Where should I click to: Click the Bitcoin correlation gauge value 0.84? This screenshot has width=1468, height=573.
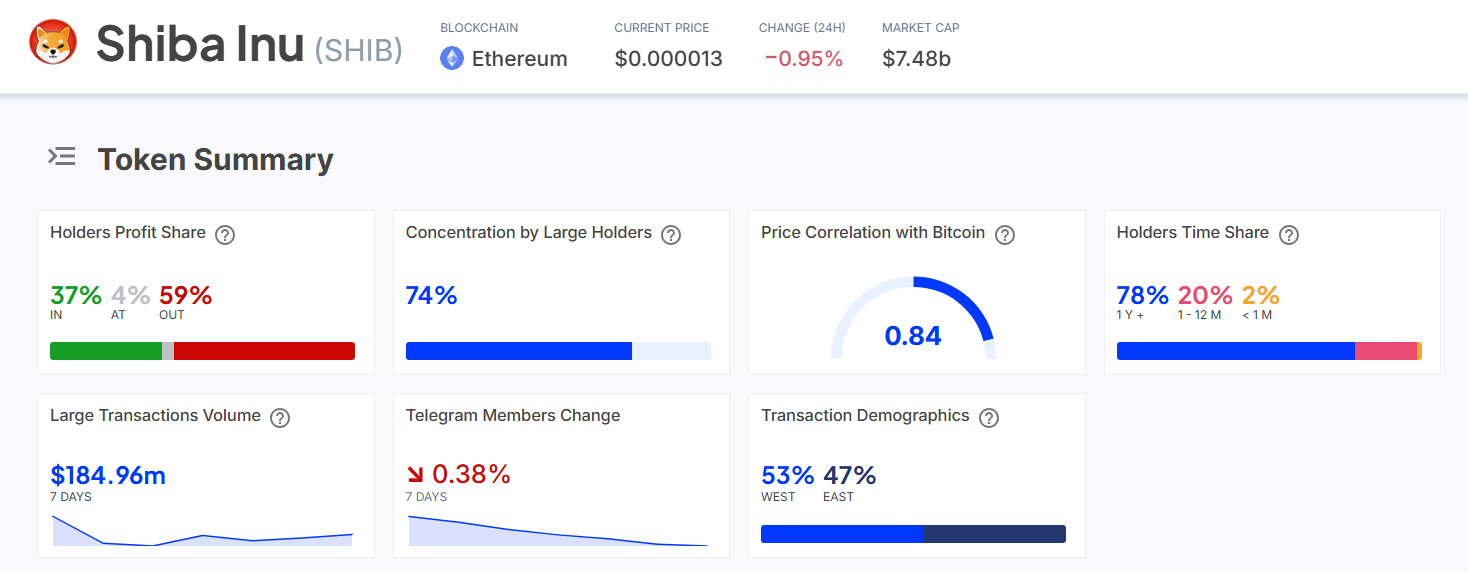pos(913,336)
